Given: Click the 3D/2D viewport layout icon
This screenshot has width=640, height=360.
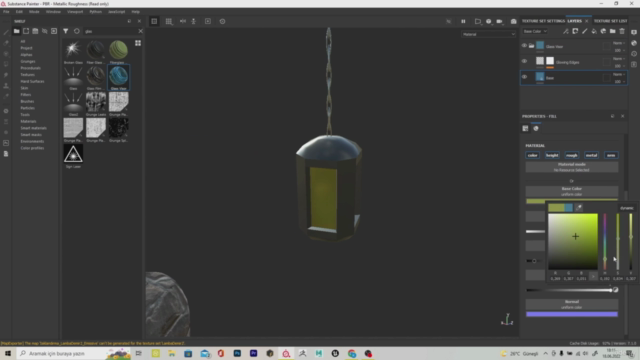Looking at the screenshot, I should click(154, 21).
